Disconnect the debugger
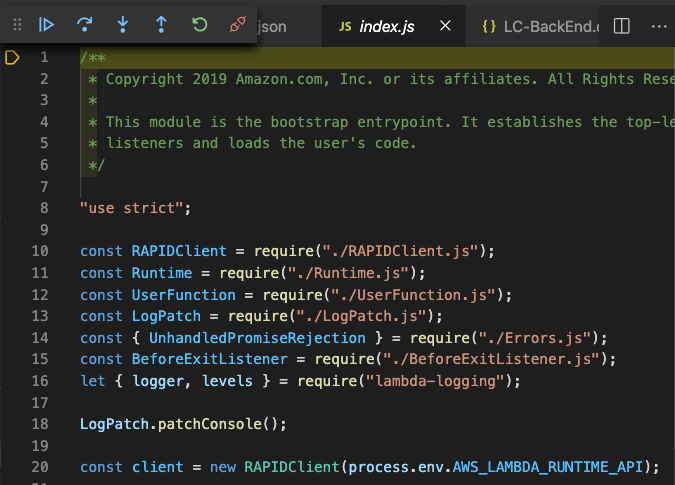Screen dimensions: 675x485 coord(238,25)
